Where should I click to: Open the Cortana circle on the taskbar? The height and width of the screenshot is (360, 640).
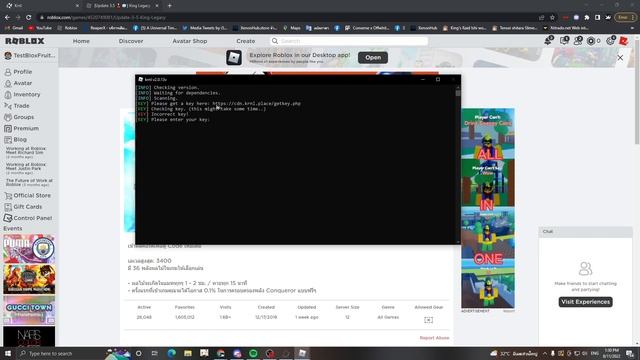[x=138, y=353]
